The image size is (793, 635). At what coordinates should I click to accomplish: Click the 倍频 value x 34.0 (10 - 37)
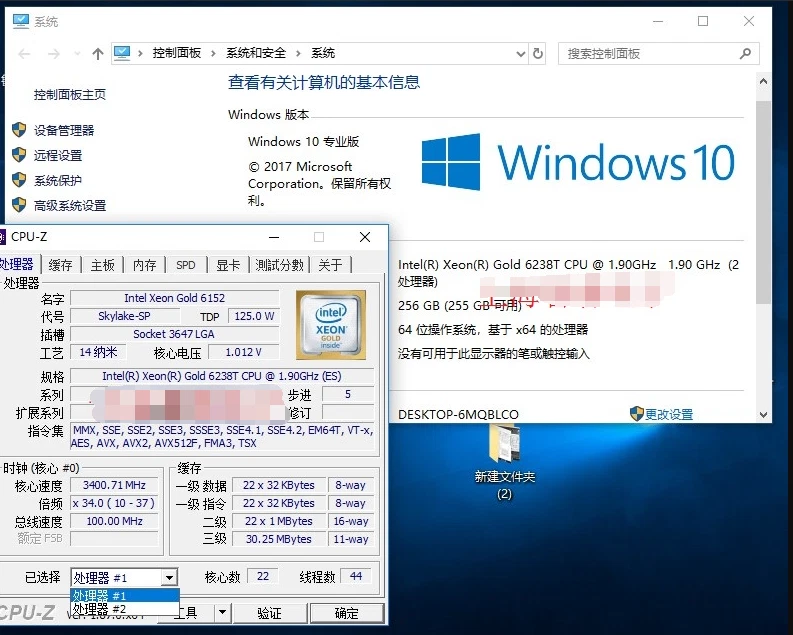(x=114, y=503)
